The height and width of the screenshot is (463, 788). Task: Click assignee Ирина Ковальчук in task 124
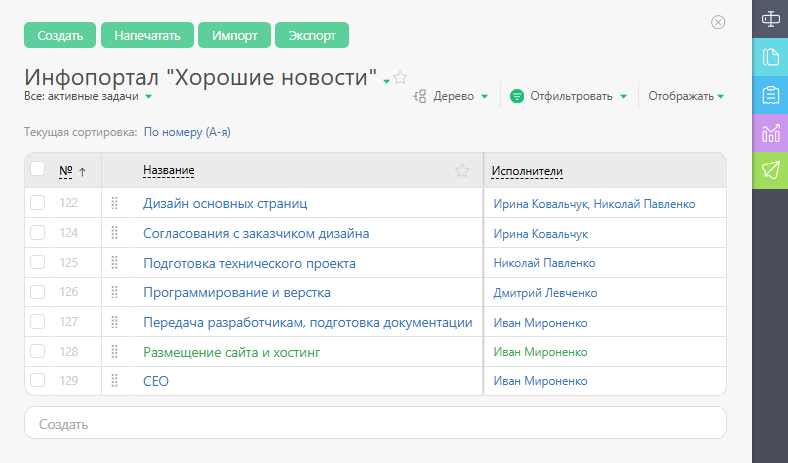click(541, 234)
